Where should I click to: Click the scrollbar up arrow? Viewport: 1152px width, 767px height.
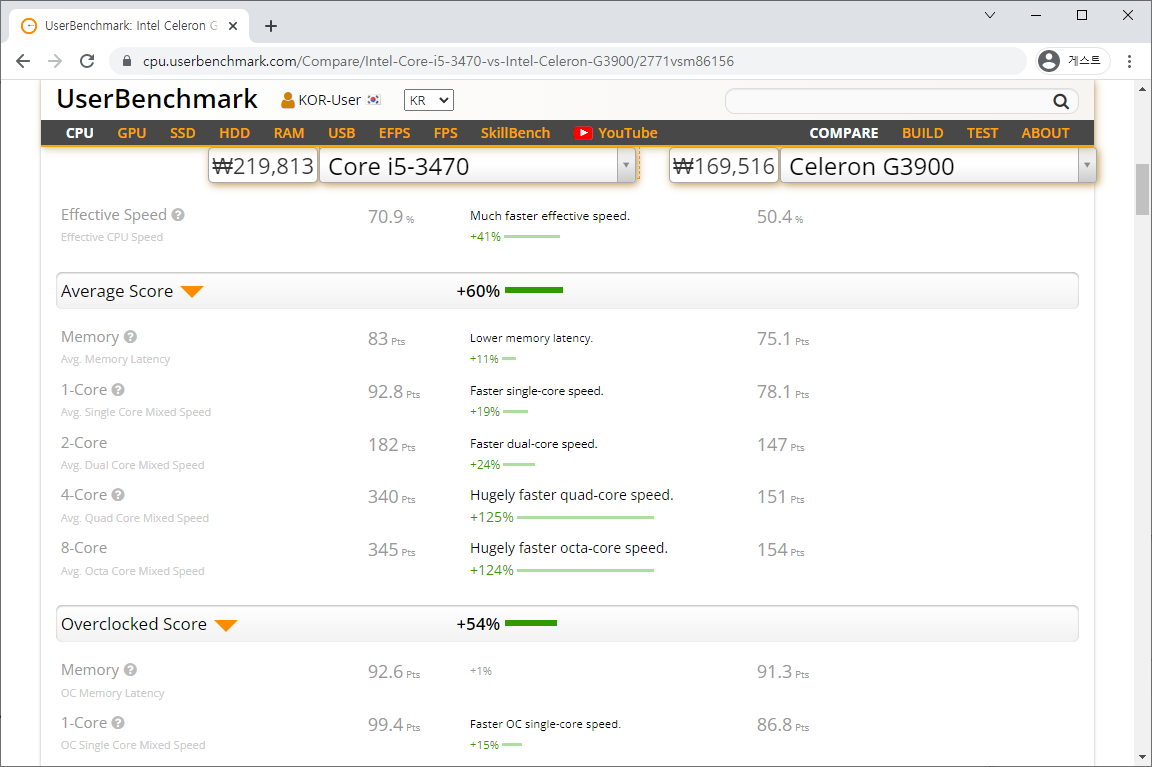click(x=1142, y=89)
